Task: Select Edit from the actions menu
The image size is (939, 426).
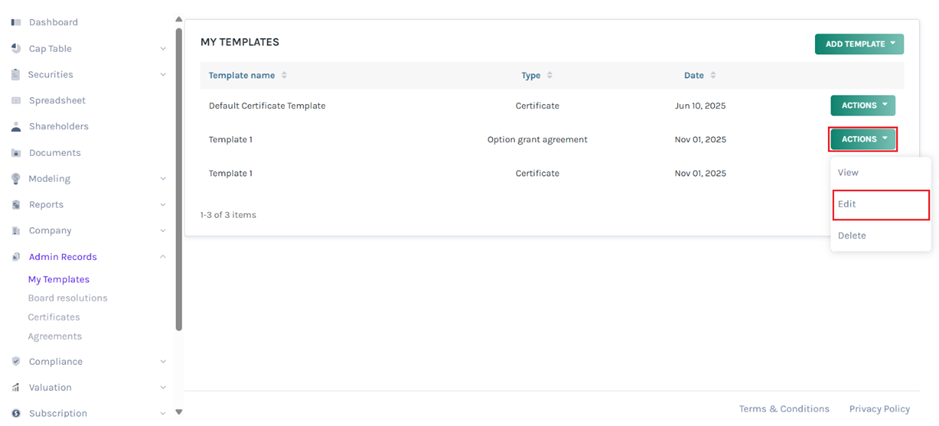Action: coord(880,204)
